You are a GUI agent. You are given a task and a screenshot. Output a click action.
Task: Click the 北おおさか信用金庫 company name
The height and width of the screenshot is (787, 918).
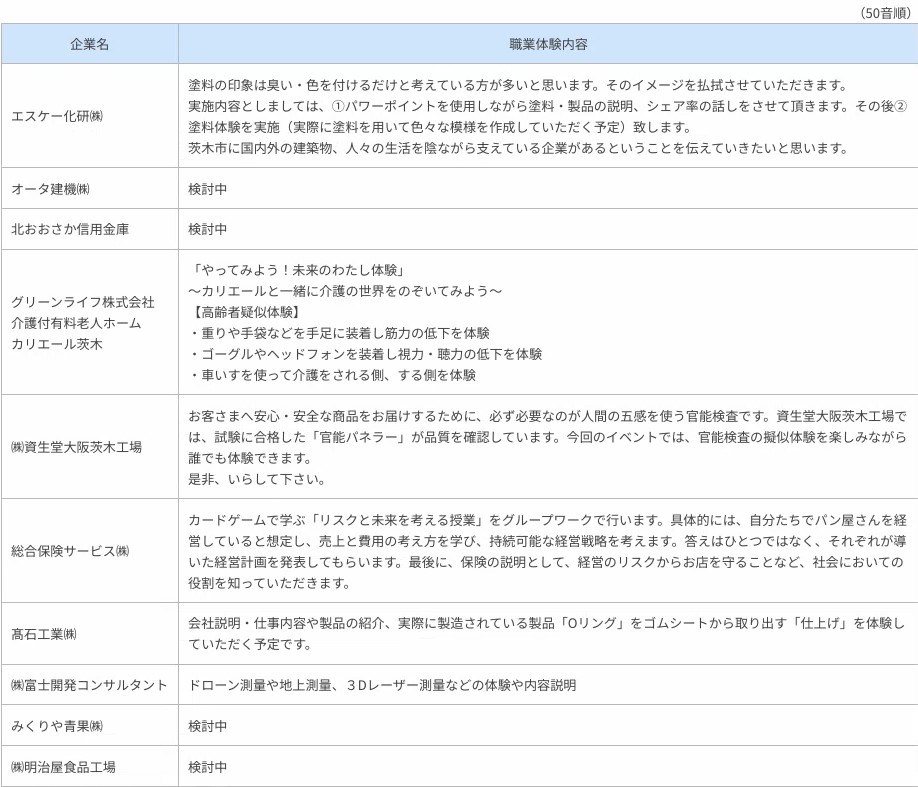tap(70, 229)
